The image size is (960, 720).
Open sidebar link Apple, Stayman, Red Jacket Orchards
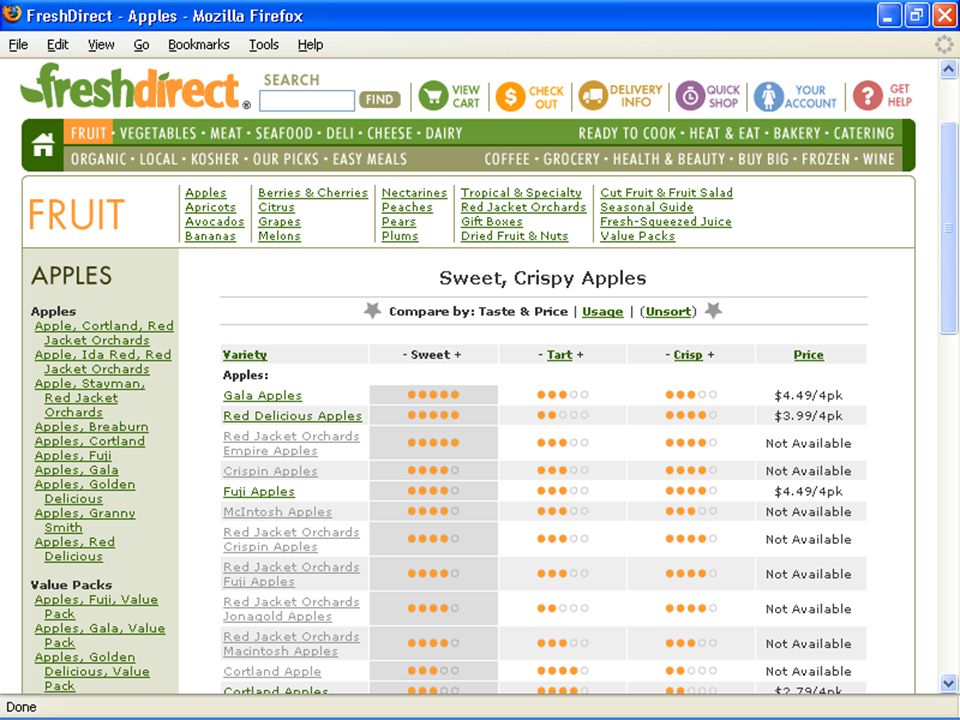tap(90, 398)
